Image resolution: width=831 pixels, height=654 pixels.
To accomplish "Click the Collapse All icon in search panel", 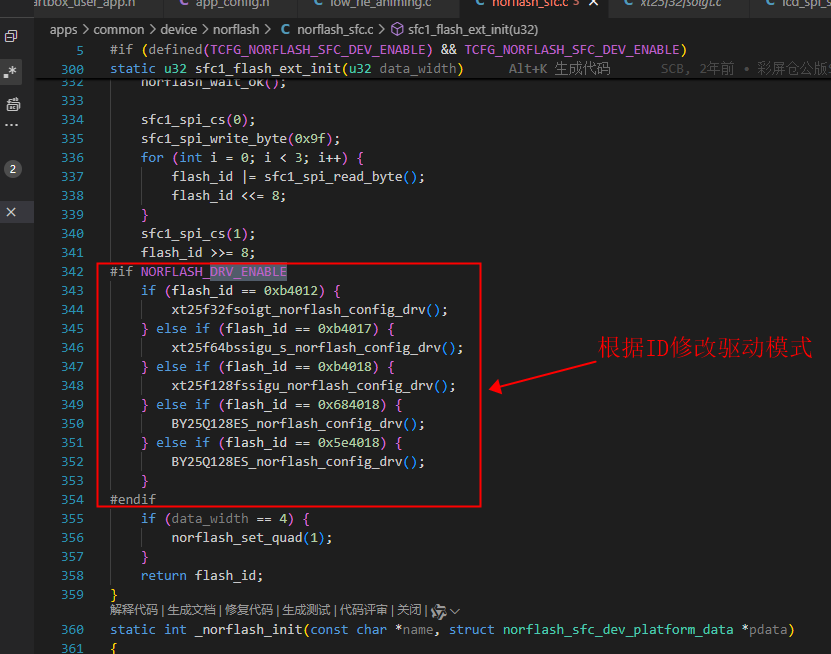I will (11, 36).
